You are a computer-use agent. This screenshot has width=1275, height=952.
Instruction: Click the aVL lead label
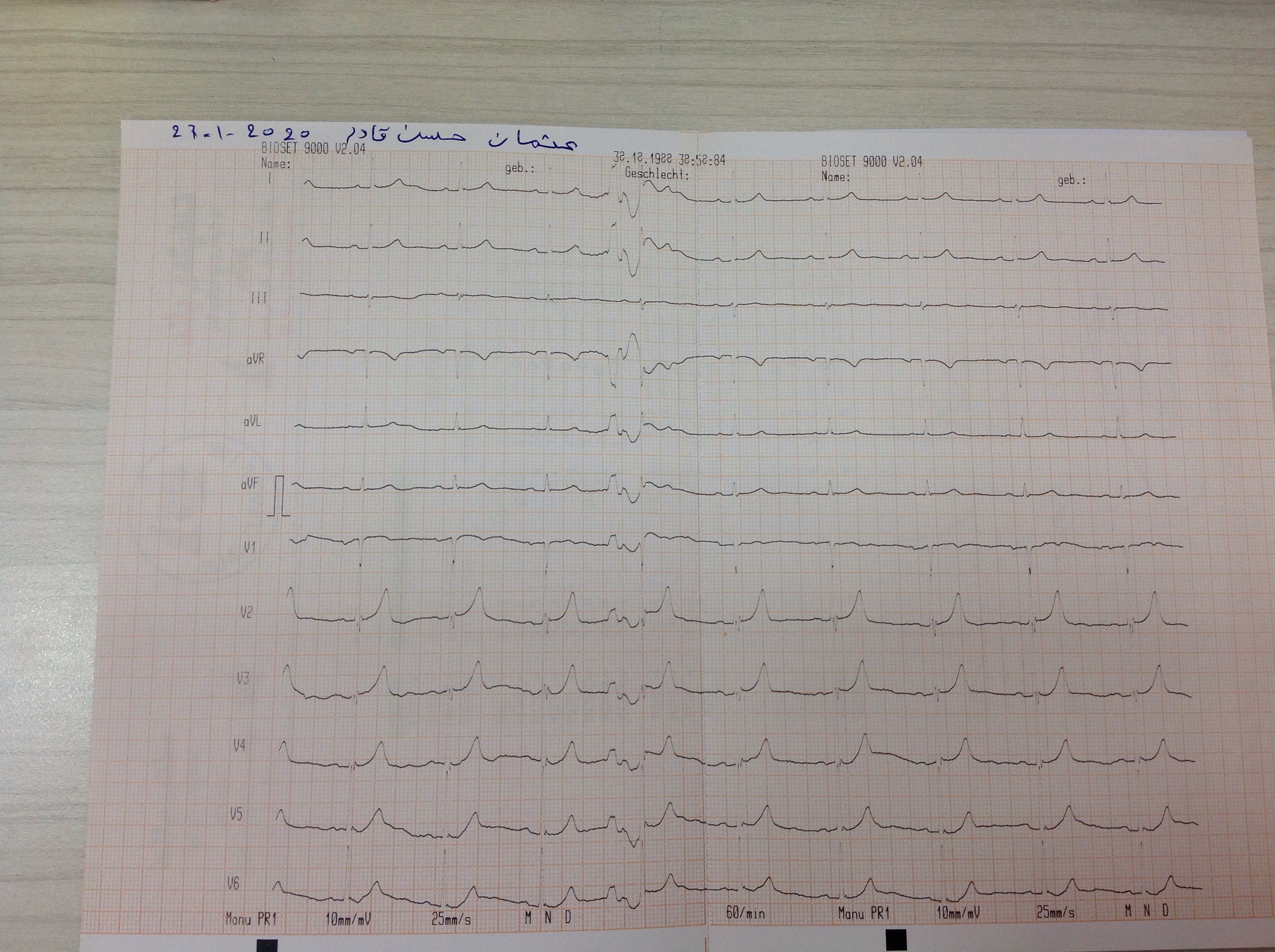[252, 422]
